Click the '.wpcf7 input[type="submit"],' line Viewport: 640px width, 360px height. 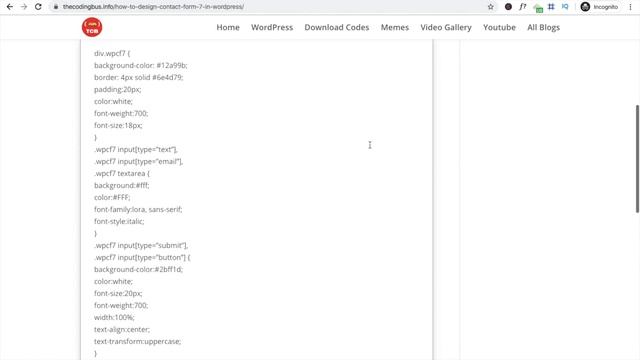[141, 245]
